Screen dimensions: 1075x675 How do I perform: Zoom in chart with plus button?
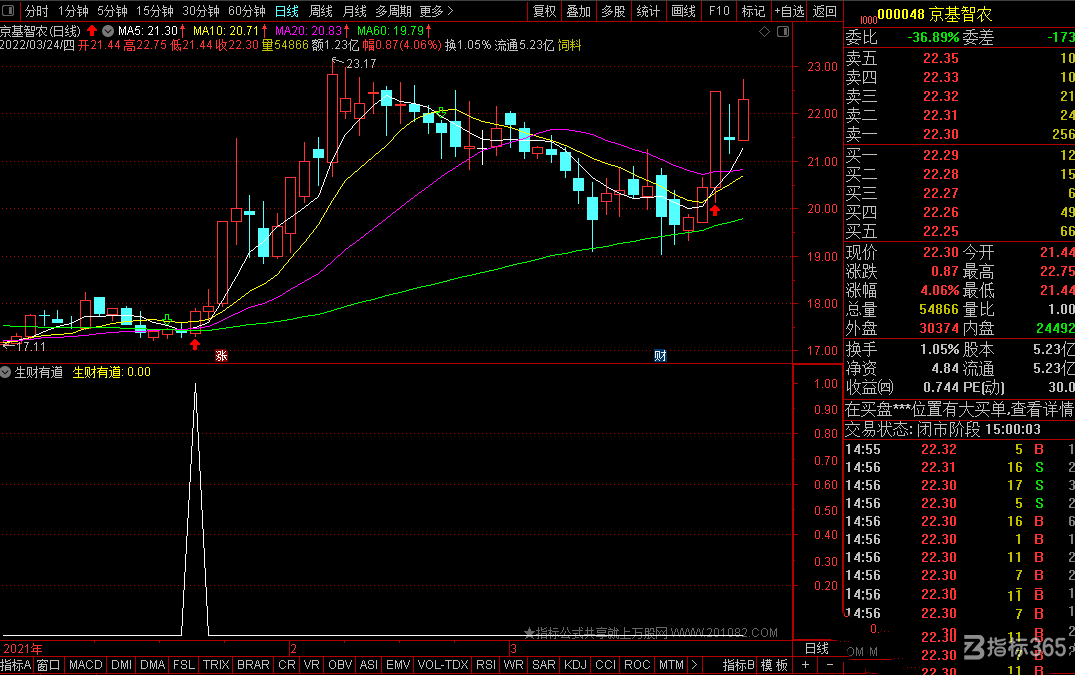(x=806, y=665)
